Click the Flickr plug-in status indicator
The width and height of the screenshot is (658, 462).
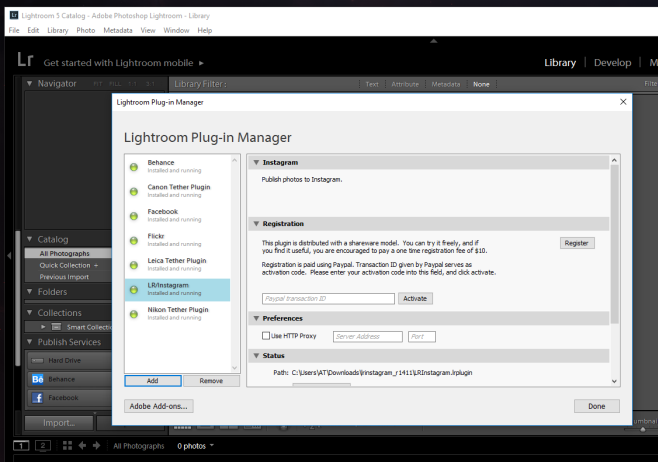tap(134, 240)
